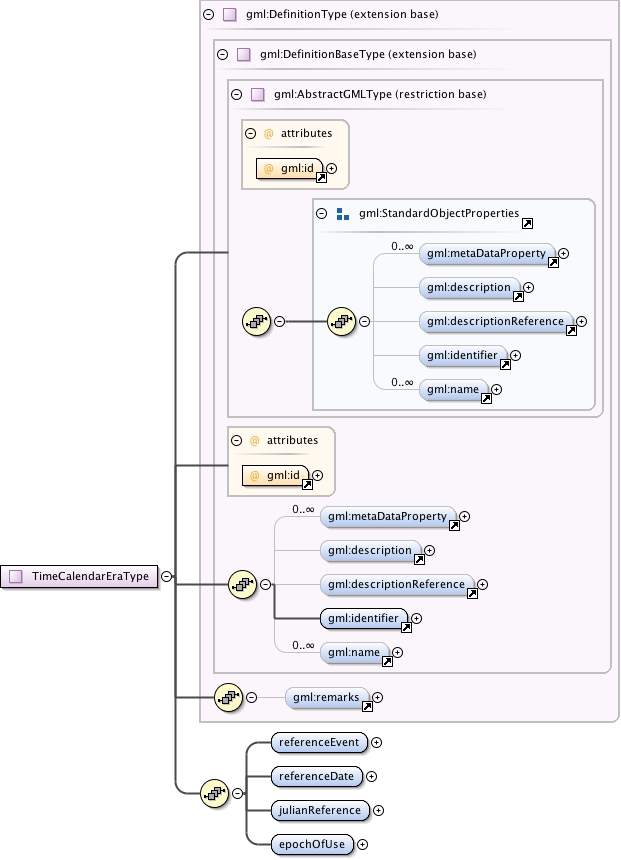Expand gml:metaDataProperty in gml:StandardObjectProperties group
The height and width of the screenshot is (860, 621).
pyautogui.click(x=563, y=254)
